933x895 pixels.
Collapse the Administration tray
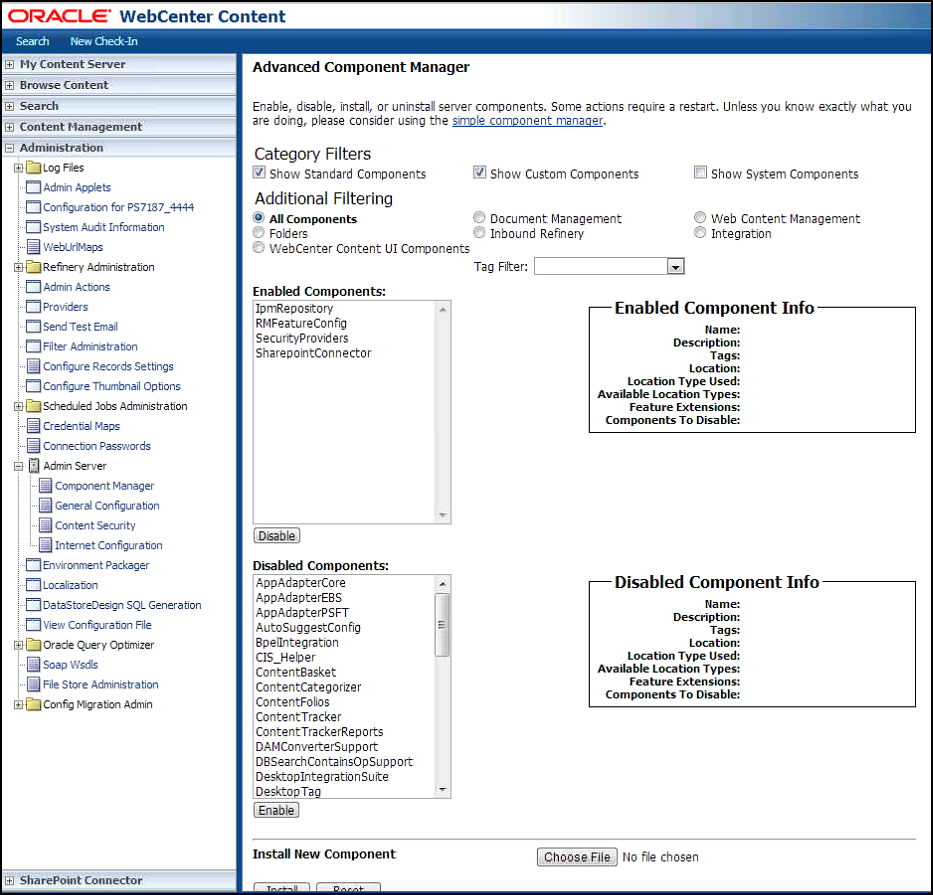10,148
